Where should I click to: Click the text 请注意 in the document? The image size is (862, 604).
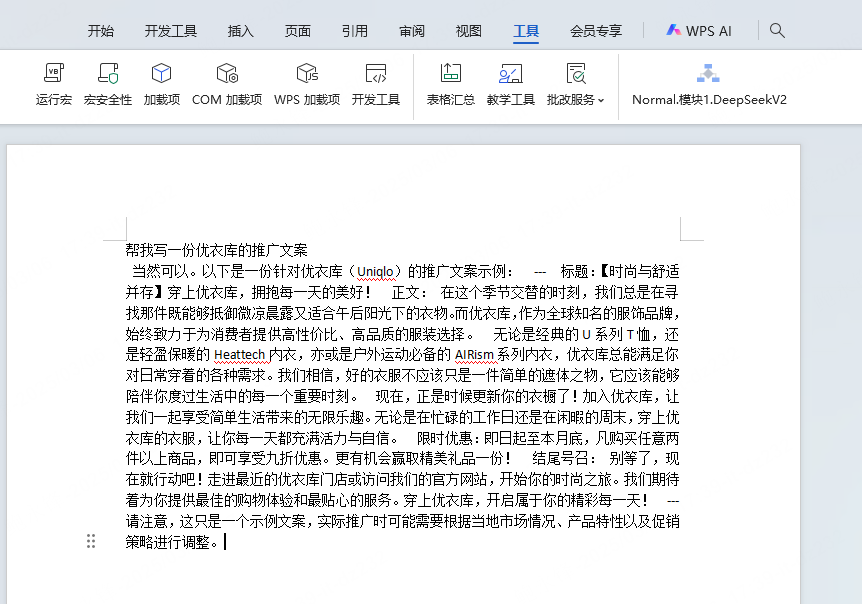pos(146,522)
